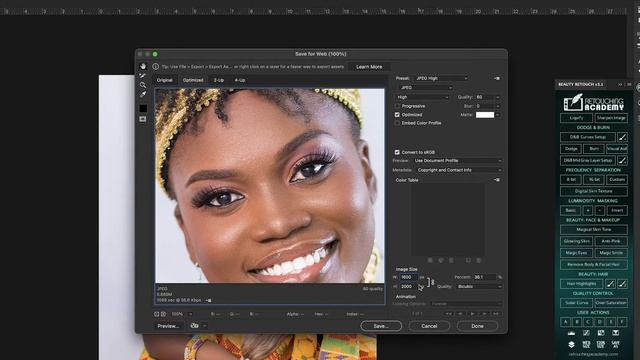Image resolution: width=640 pixels, height=360 pixels.
Task: Open the Quality value dropdown arrow
Action: point(497,97)
